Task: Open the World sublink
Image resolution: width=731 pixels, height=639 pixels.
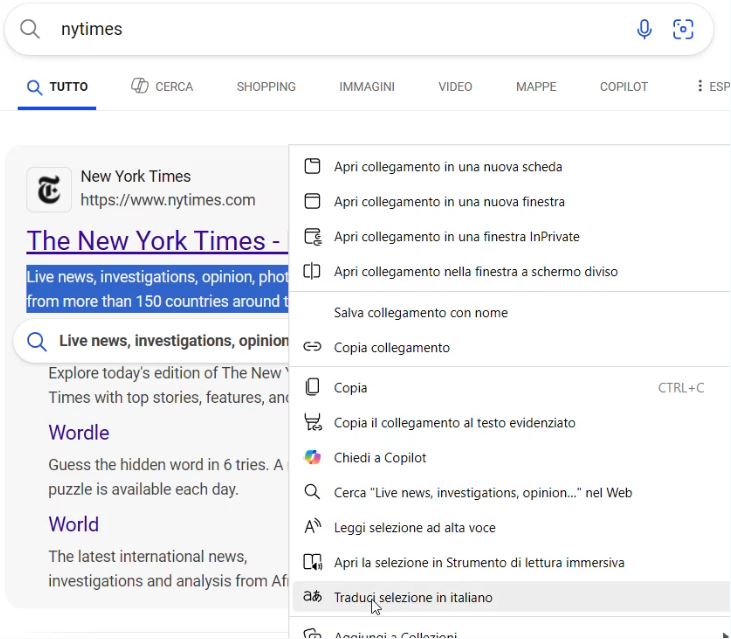Action: (74, 524)
